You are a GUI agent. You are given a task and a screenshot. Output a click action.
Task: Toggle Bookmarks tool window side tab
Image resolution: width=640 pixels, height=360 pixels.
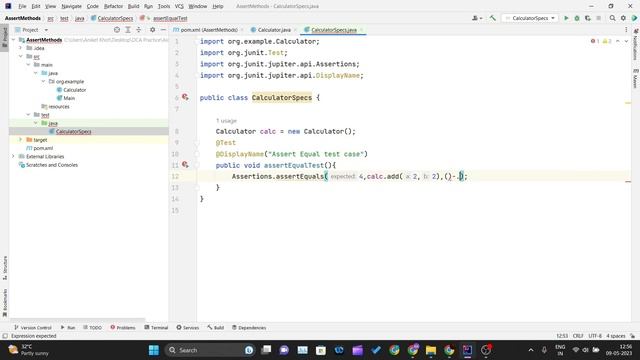click(4, 303)
